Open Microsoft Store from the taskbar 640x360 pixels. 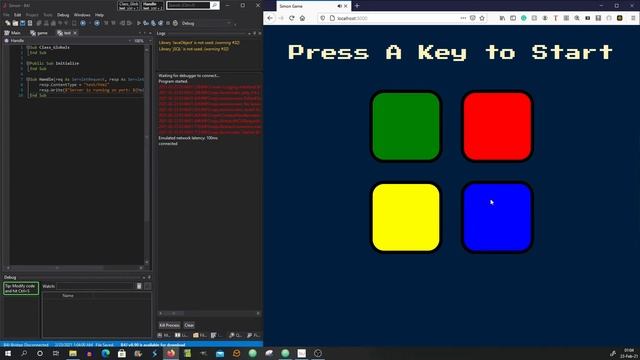[x=122, y=353]
